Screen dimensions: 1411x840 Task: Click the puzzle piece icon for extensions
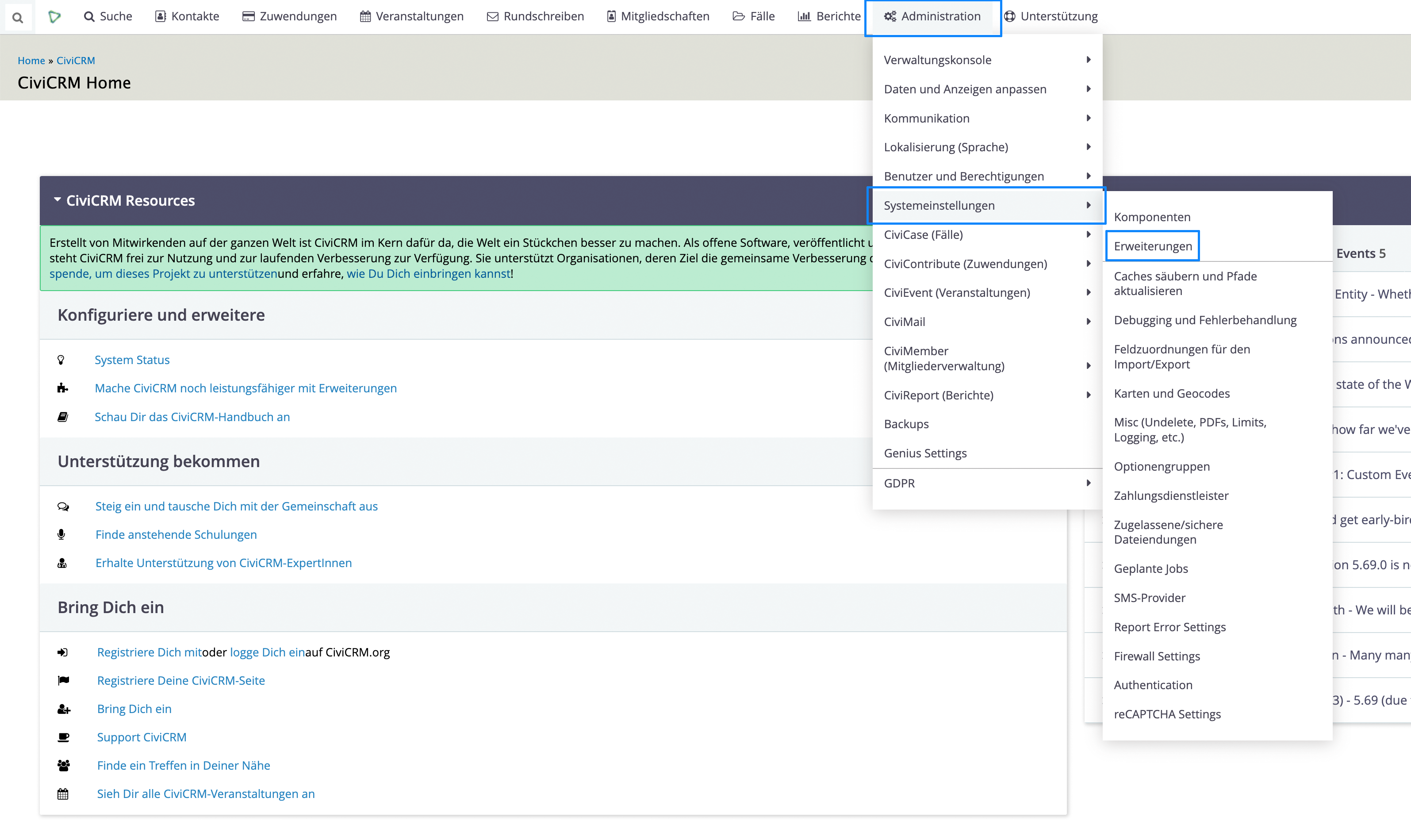click(x=62, y=388)
